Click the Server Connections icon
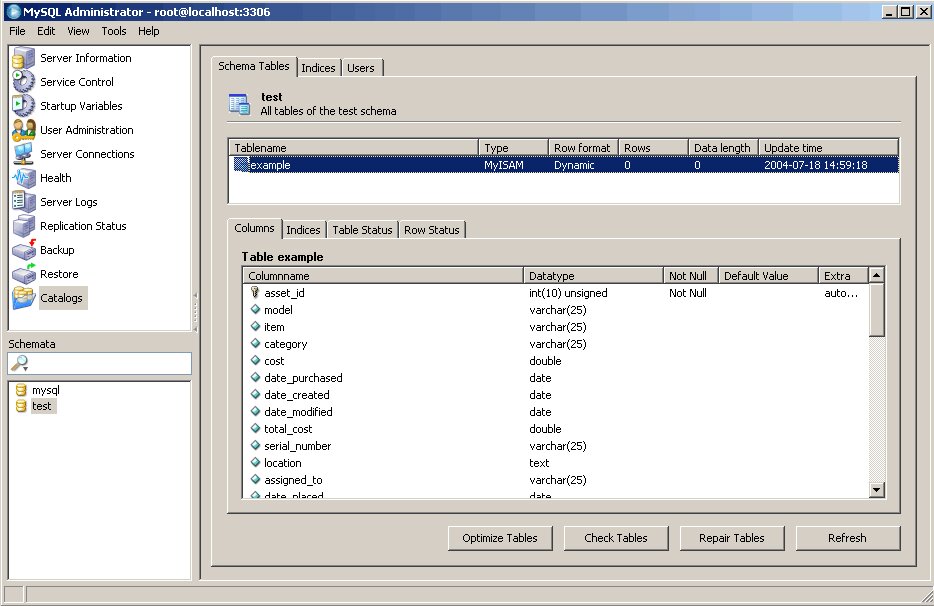Image resolution: width=934 pixels, height=606 pixels. pos(23,154)
